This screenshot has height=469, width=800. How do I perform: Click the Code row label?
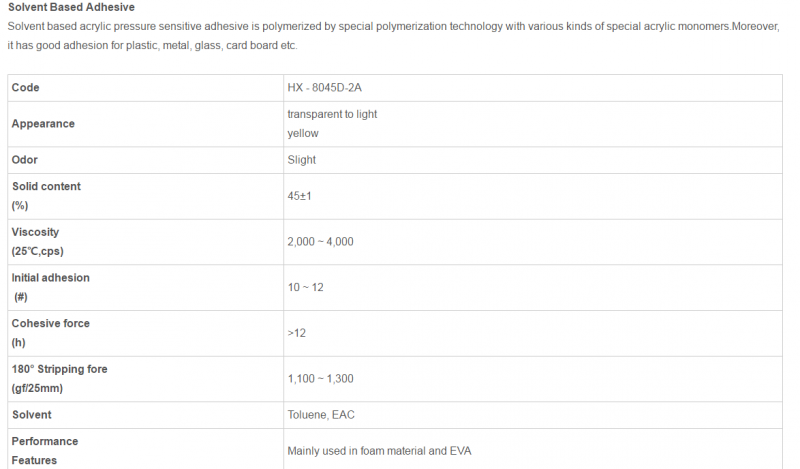coord(26,88)
